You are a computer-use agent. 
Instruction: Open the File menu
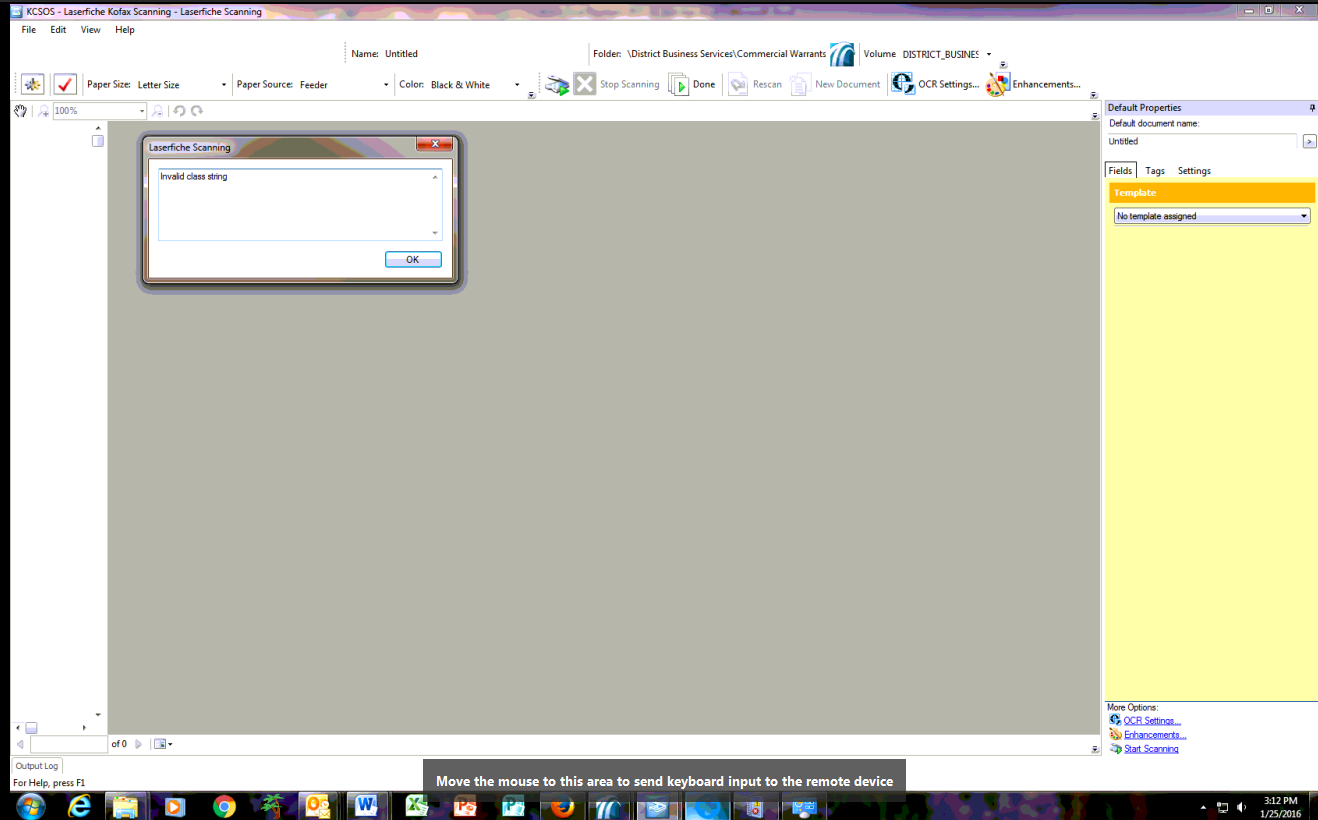(29, 30)
